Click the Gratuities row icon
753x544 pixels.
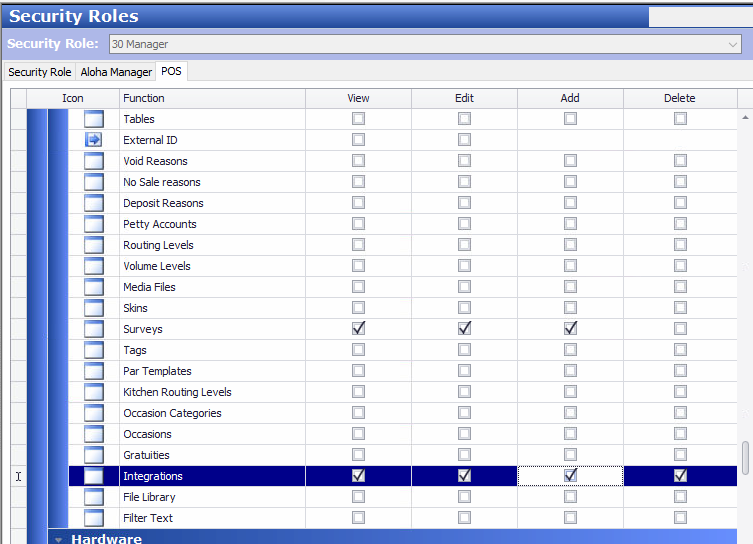tap(94, 455)
